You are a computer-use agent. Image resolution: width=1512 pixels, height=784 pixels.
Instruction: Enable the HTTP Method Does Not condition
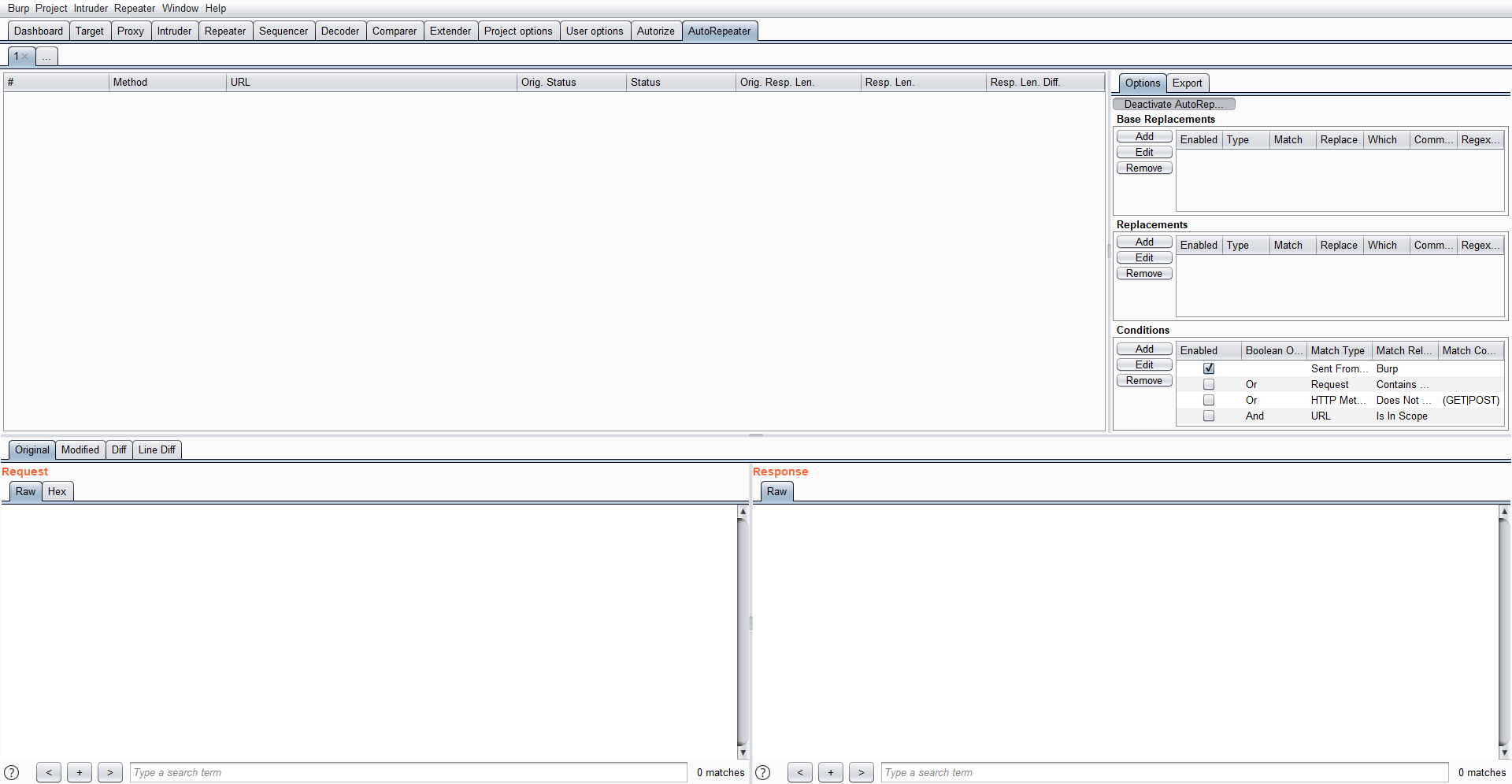coord(1209,400)
